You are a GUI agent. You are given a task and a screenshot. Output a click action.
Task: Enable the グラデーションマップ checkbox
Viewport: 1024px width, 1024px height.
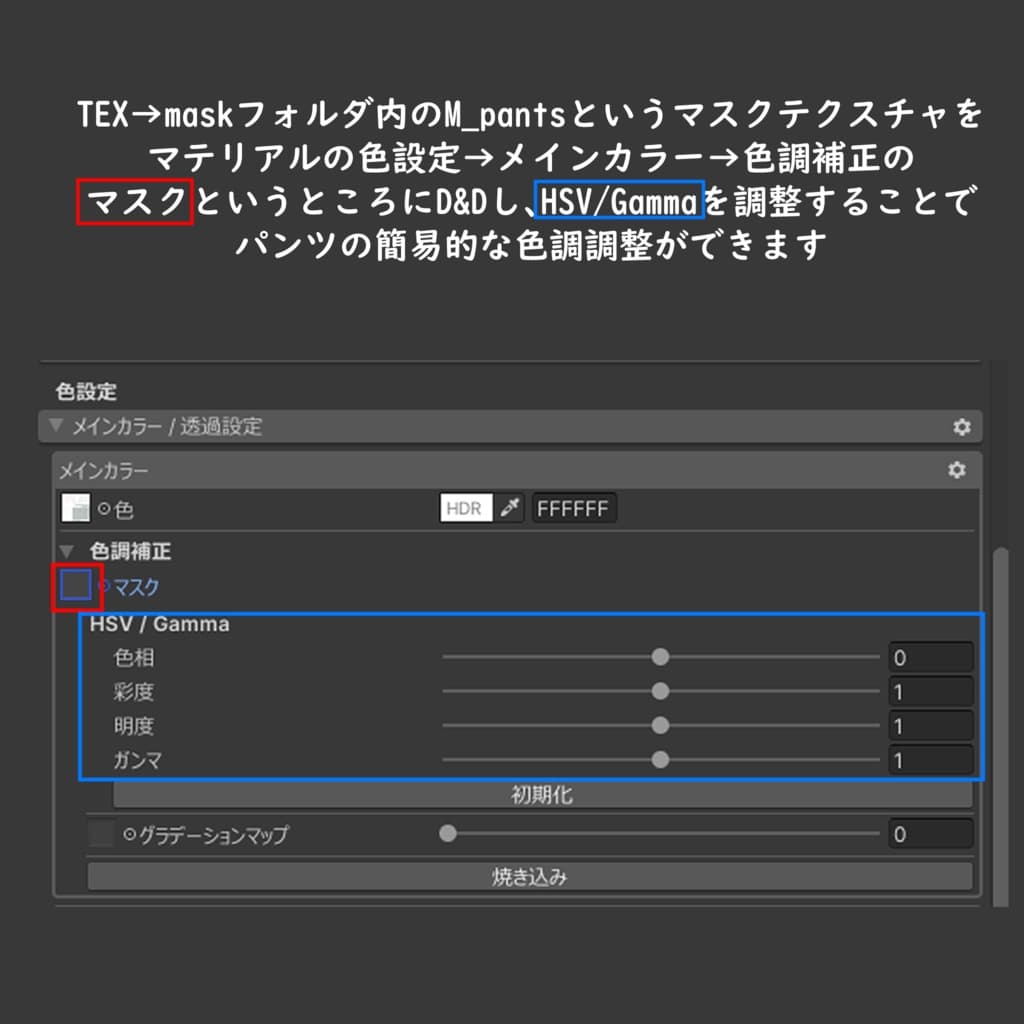click(99, 833)
